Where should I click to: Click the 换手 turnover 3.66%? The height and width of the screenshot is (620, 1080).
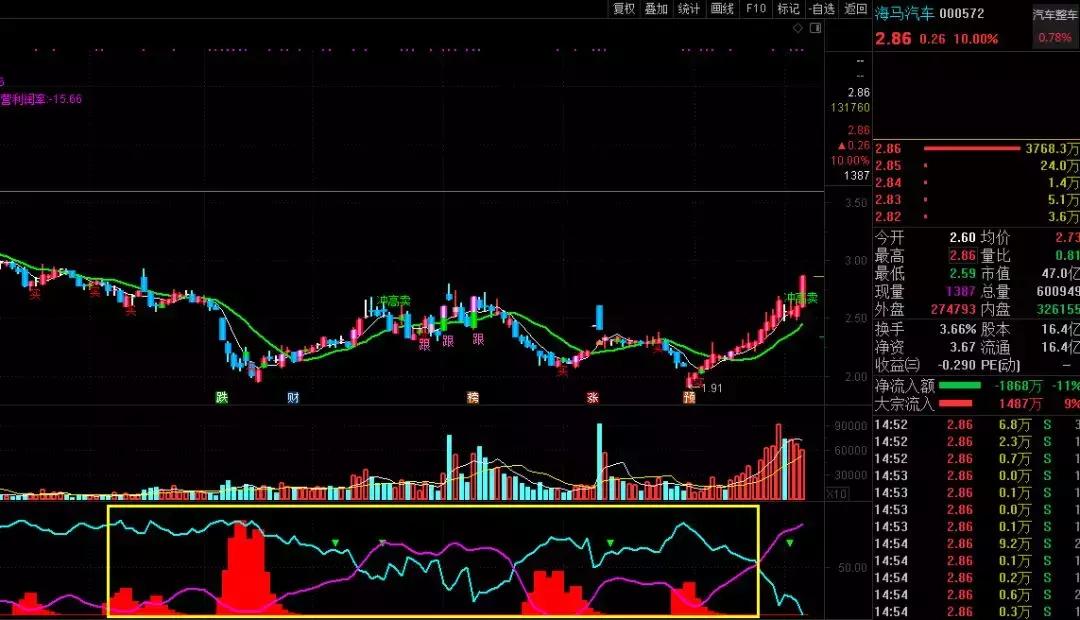958,329
